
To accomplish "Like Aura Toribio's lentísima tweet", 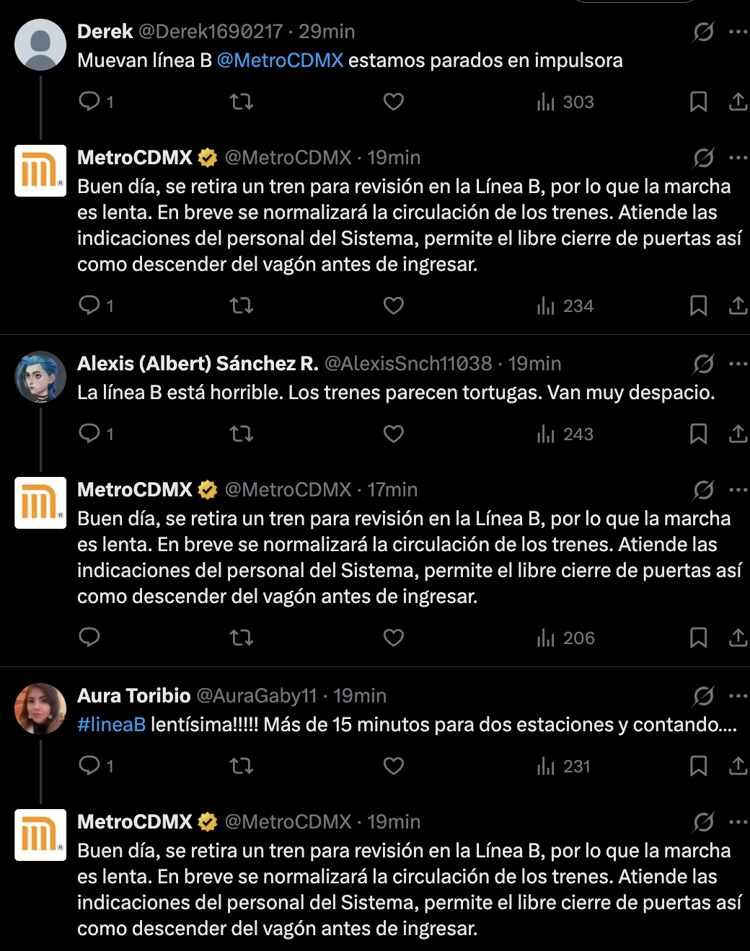I will tap(394, 766).
